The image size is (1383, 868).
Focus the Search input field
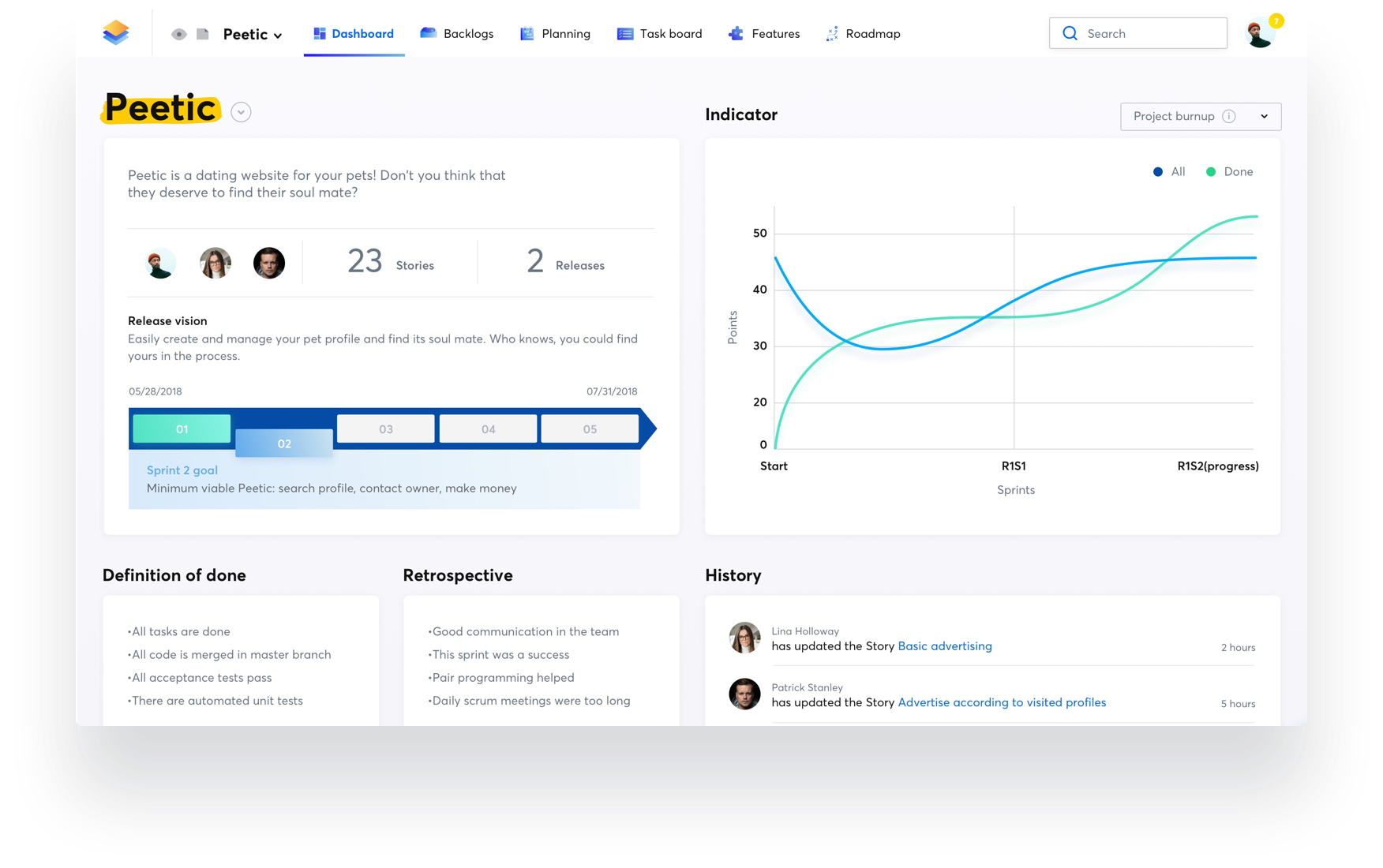tap(1138, 33)
